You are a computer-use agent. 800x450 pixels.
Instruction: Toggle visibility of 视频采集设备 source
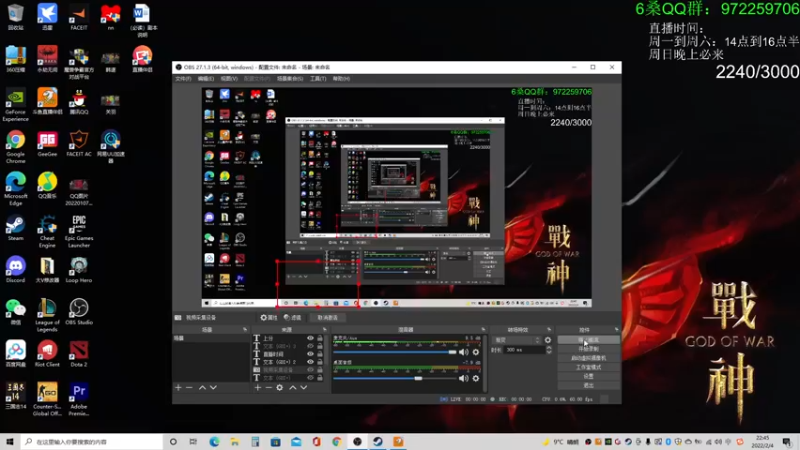pos(310,370)
